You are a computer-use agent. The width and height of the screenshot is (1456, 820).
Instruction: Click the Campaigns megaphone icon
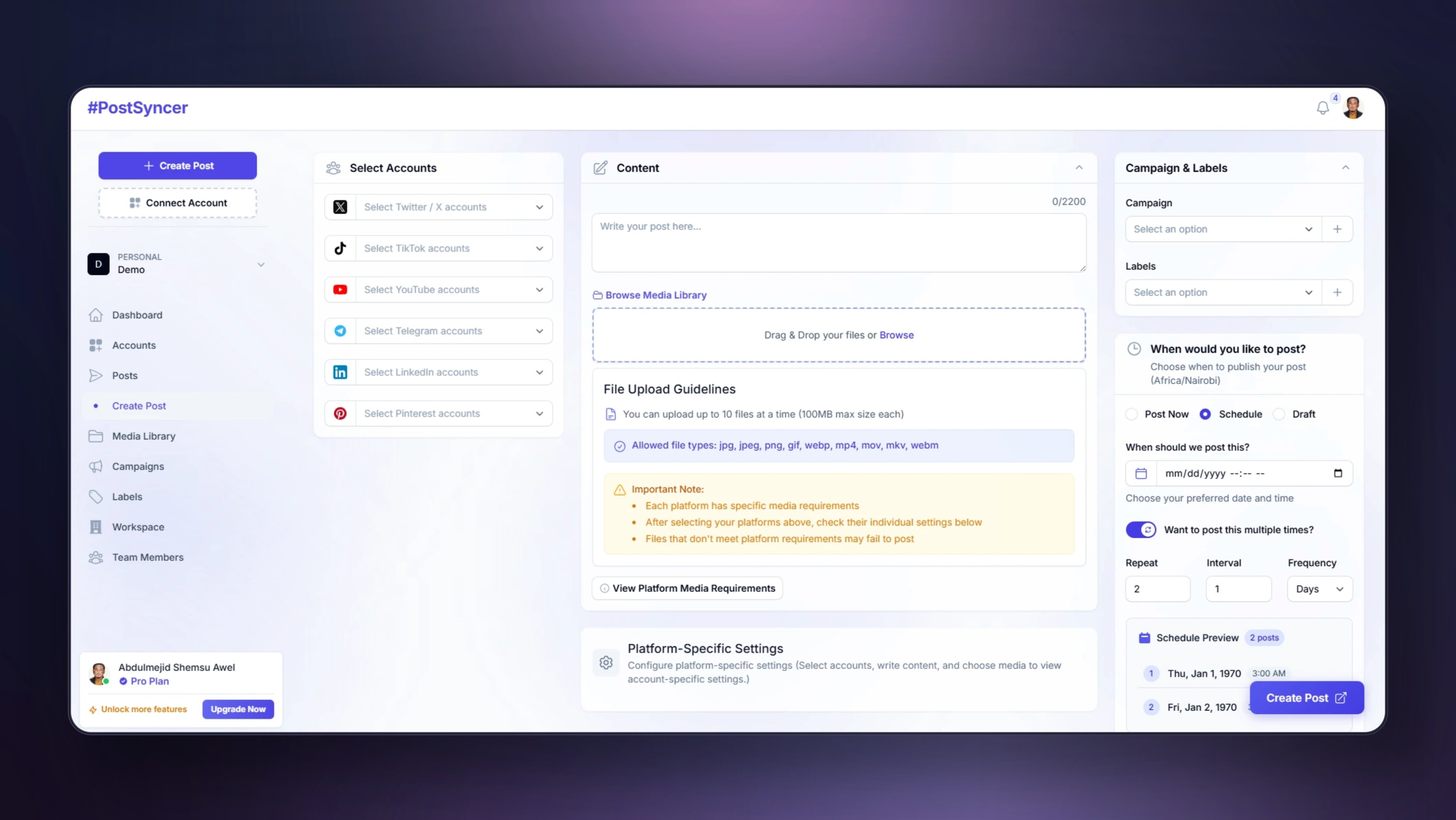click(96, 466)
